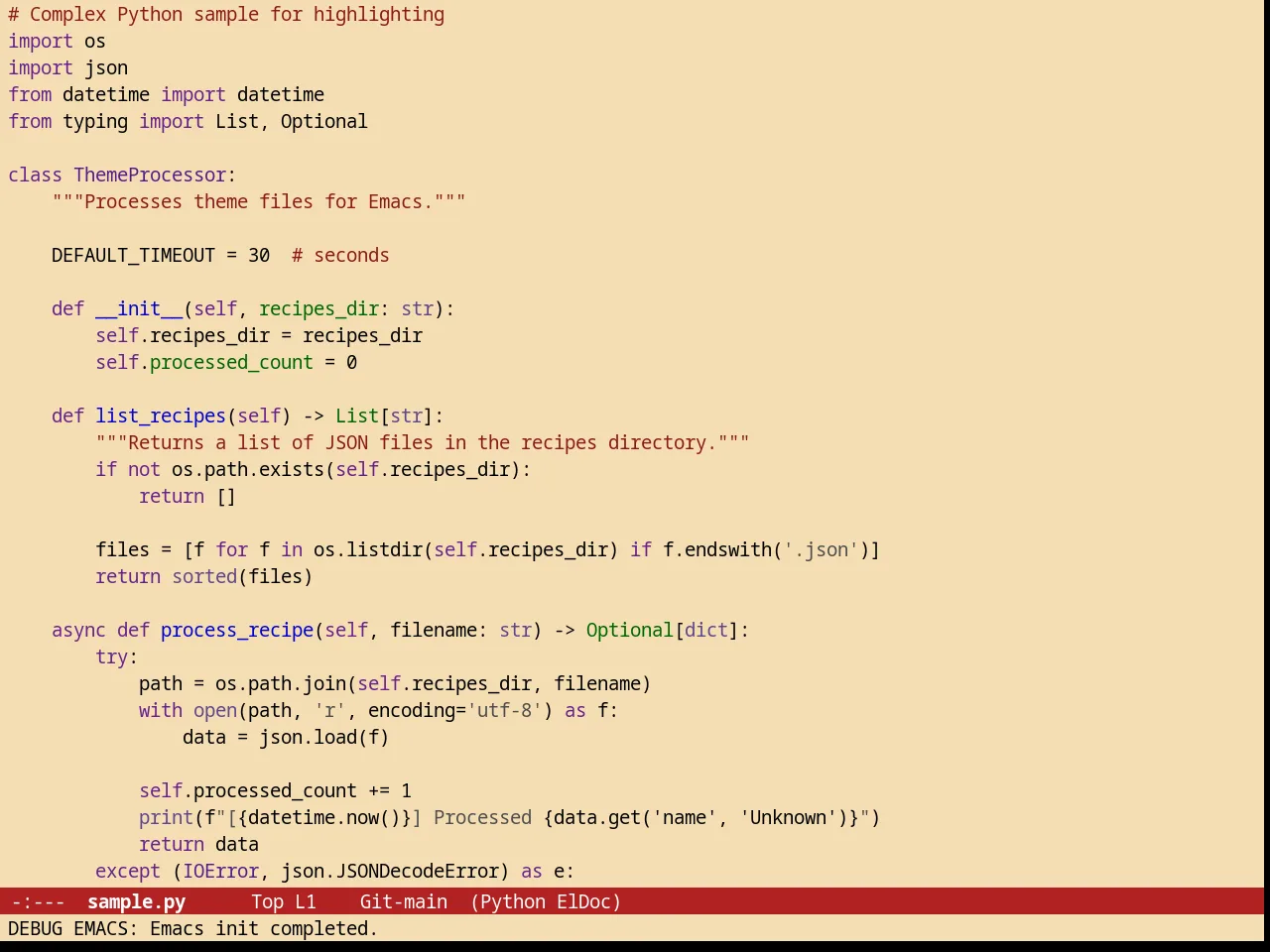Click 'data = json.load(f)' line
1270x952 pixels.
pyautogui.click(x=286, y=738)
